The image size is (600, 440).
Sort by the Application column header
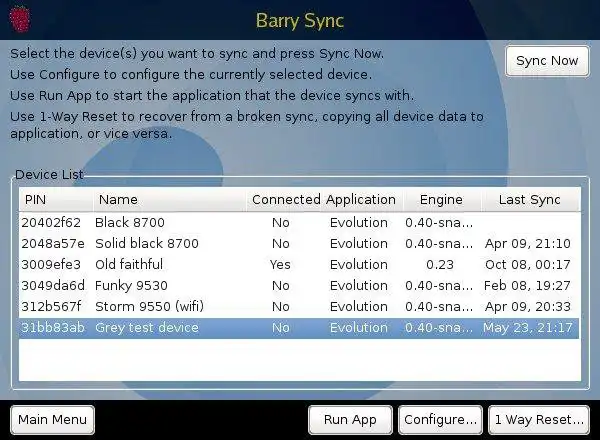pyautogui.click(x=361, y=200)
